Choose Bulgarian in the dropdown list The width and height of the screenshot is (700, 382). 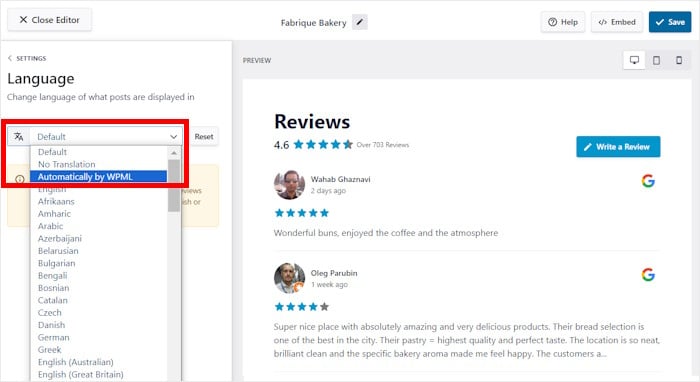click(x=99, y=263)
